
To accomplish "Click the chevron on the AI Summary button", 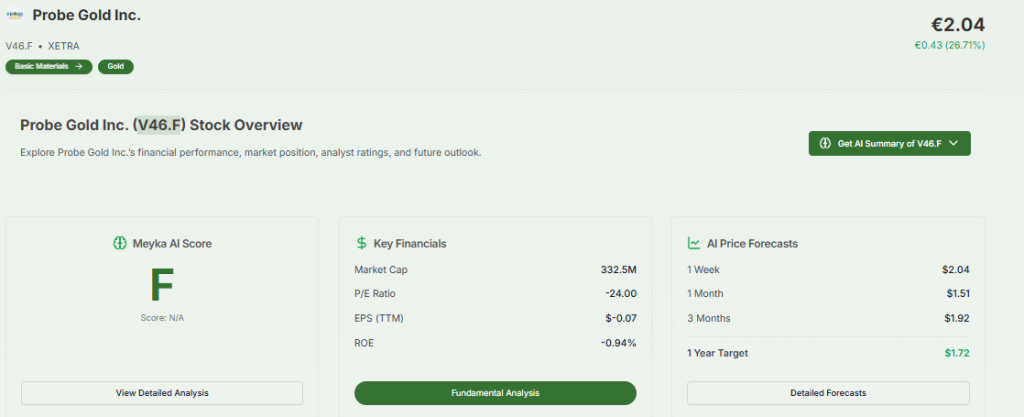I will pyautogui.click(x=953, y=143).
